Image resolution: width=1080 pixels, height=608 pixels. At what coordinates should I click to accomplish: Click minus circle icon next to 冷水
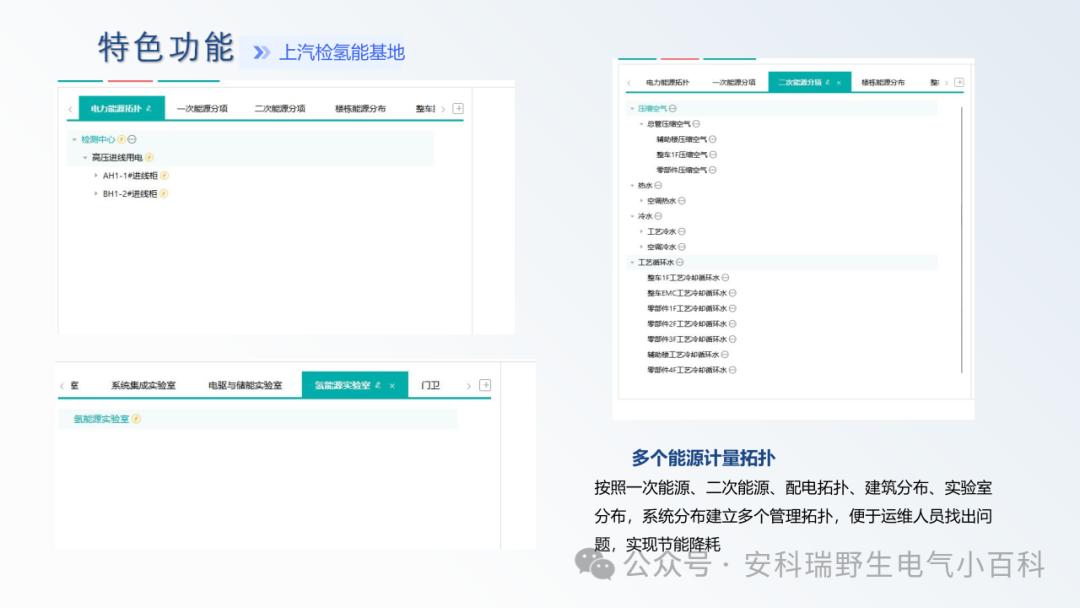pos(658,216)
